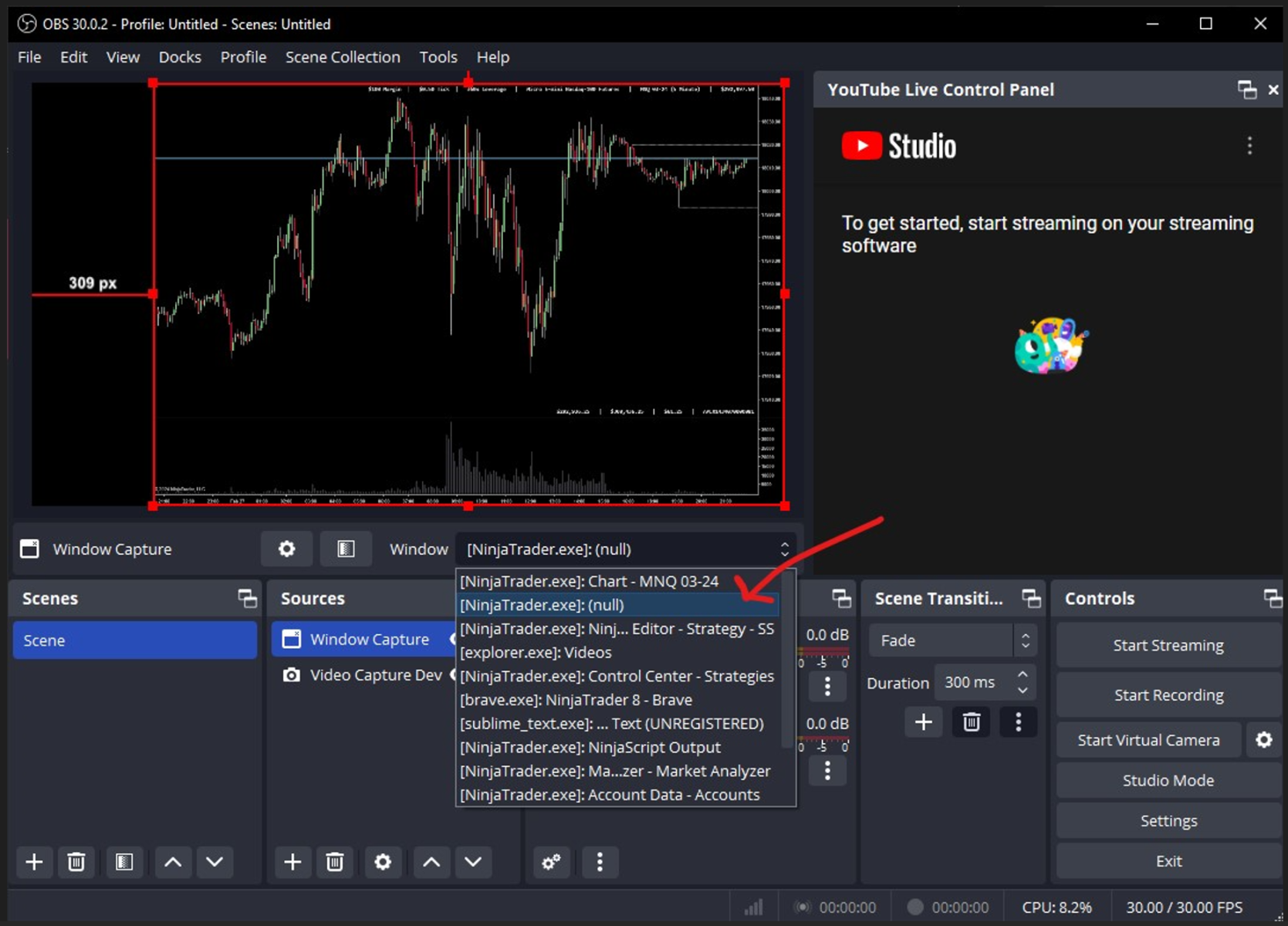Open the second audio channel's three-dot options
Image resolution: width=1288 pixels, height=926 pixels.
click(x=827, y=770)
